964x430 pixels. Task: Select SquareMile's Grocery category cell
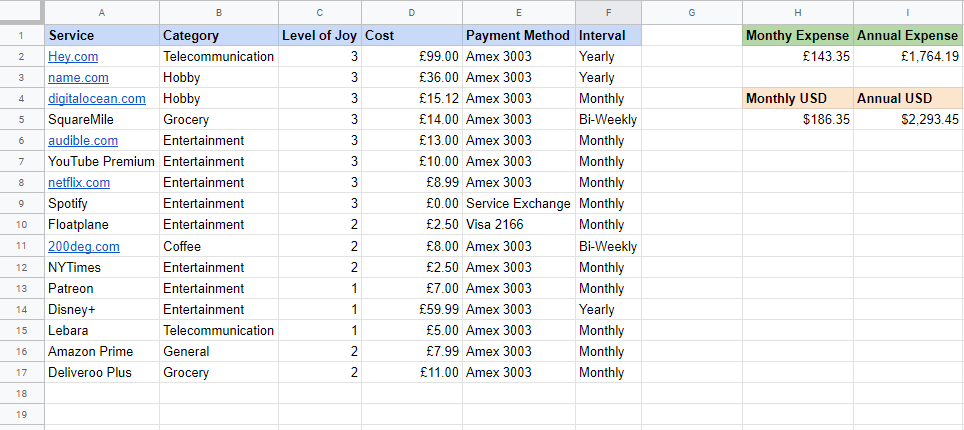click(x=219, y=119)
